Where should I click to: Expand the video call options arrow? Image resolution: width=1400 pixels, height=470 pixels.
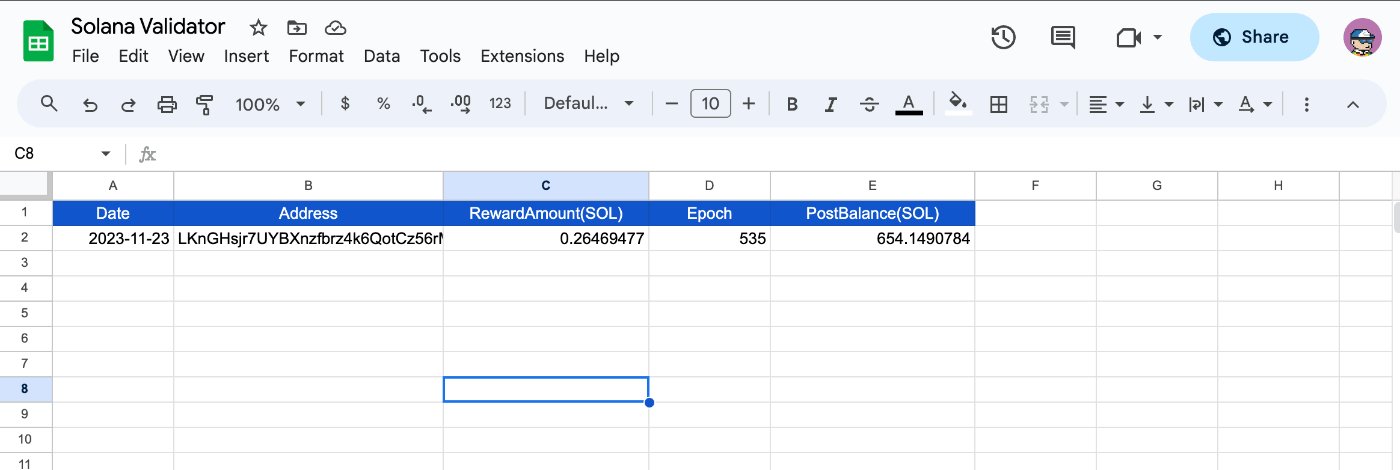pyautogui.click(x=1158, y=37)
